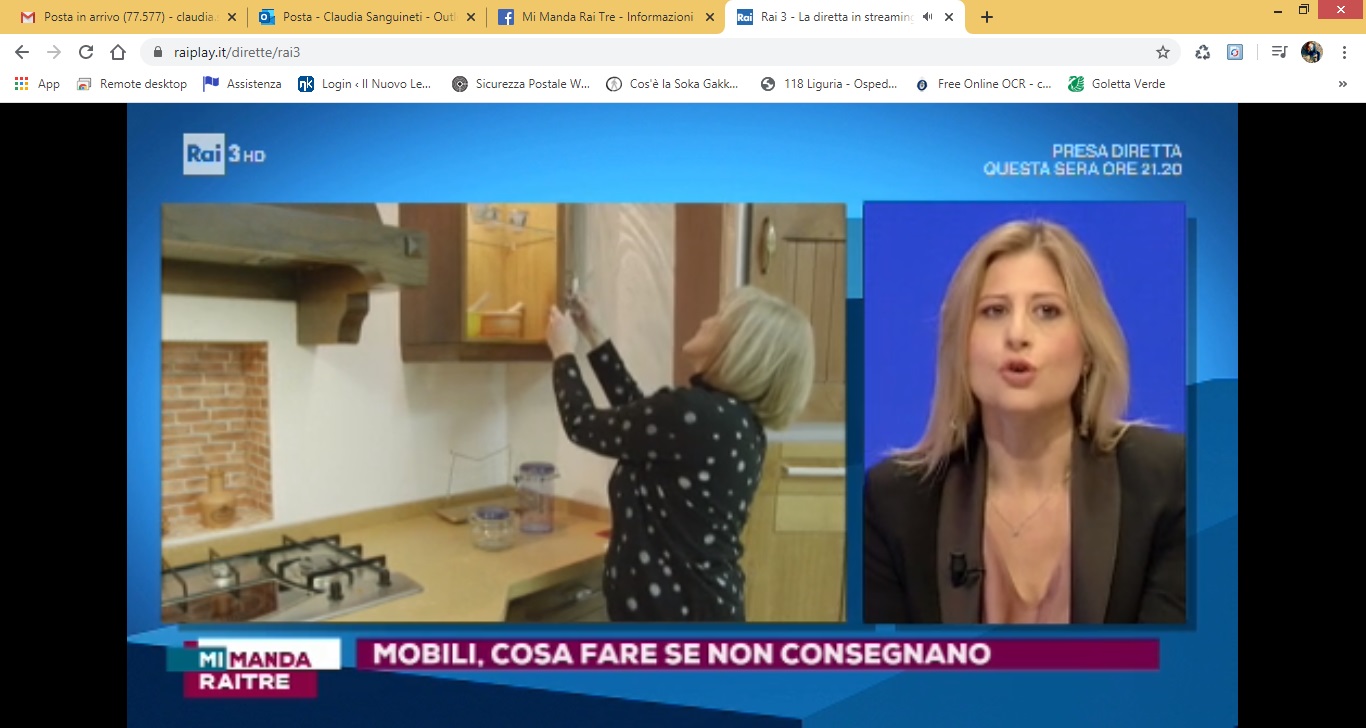Expand the hidden bookmarks chevron

(x=1342, y=84)
